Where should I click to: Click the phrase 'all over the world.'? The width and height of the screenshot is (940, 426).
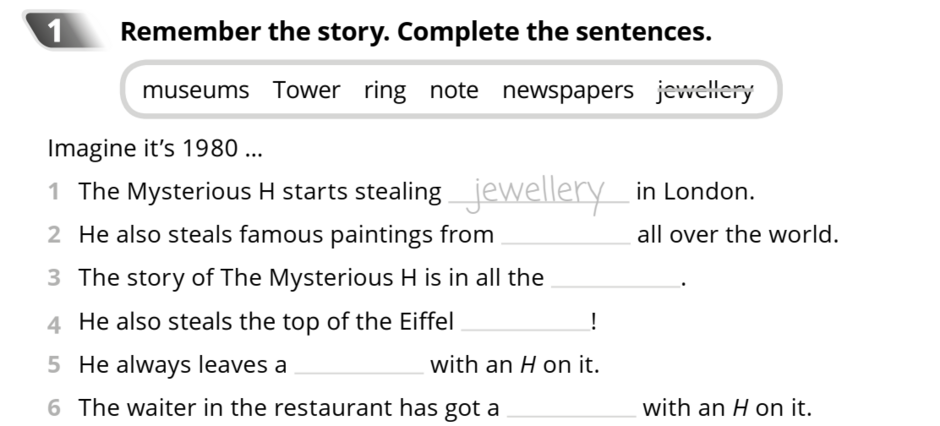(x=738, y=235)
